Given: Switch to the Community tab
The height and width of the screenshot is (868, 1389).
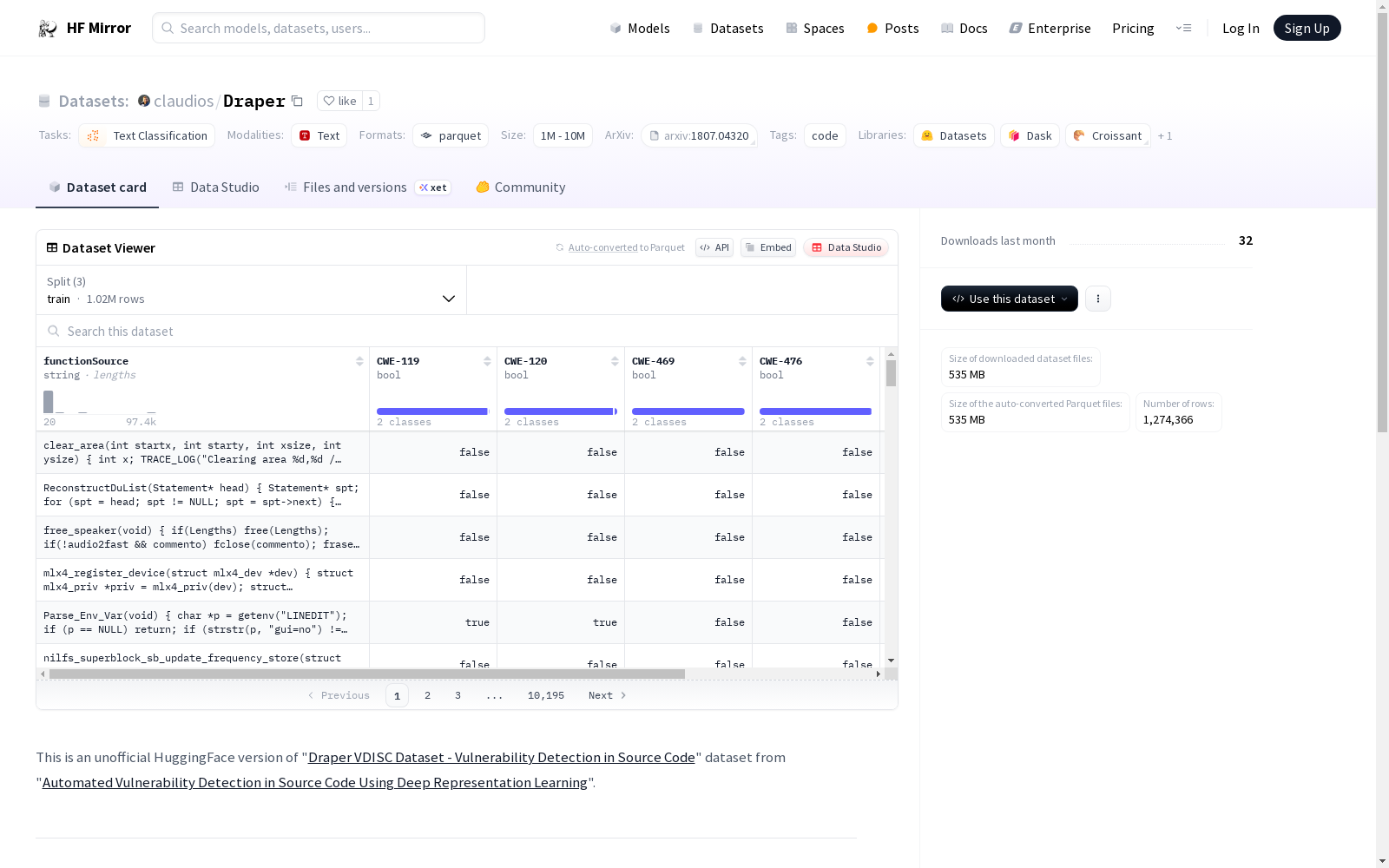Looking at the screenshot, I should (x=521, y=187).
